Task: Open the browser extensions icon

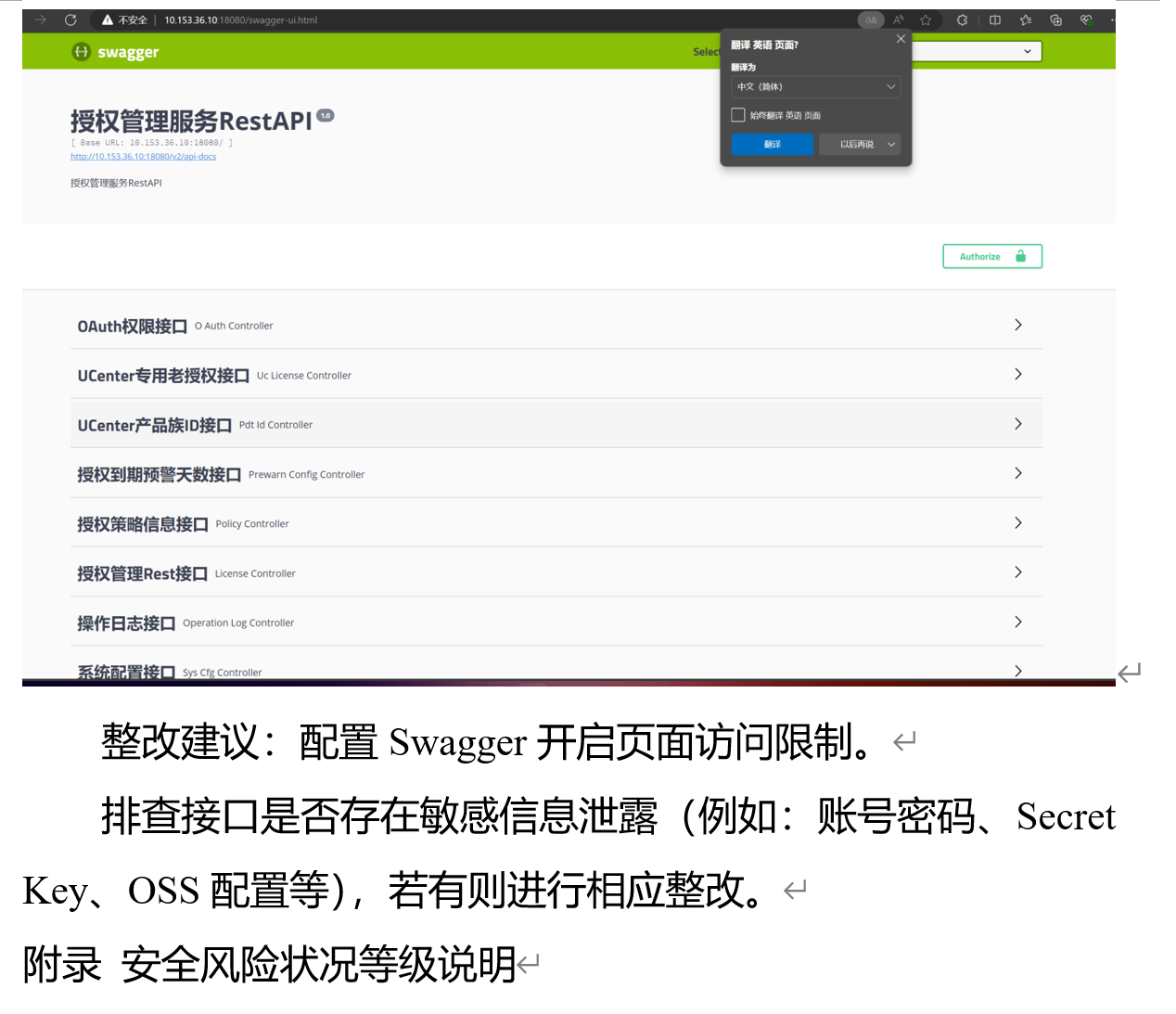Action: (x=963, y=19)
